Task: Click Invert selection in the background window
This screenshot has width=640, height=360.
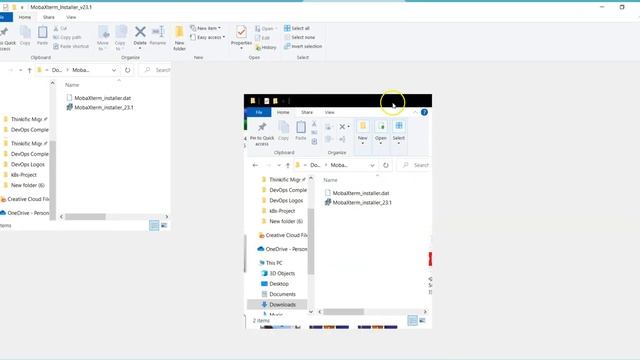Action: 303,47
